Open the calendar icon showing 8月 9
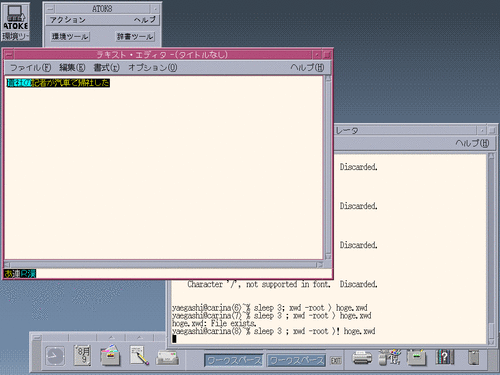The width and height of the screenshot is (500, 375). coord(82,356)
